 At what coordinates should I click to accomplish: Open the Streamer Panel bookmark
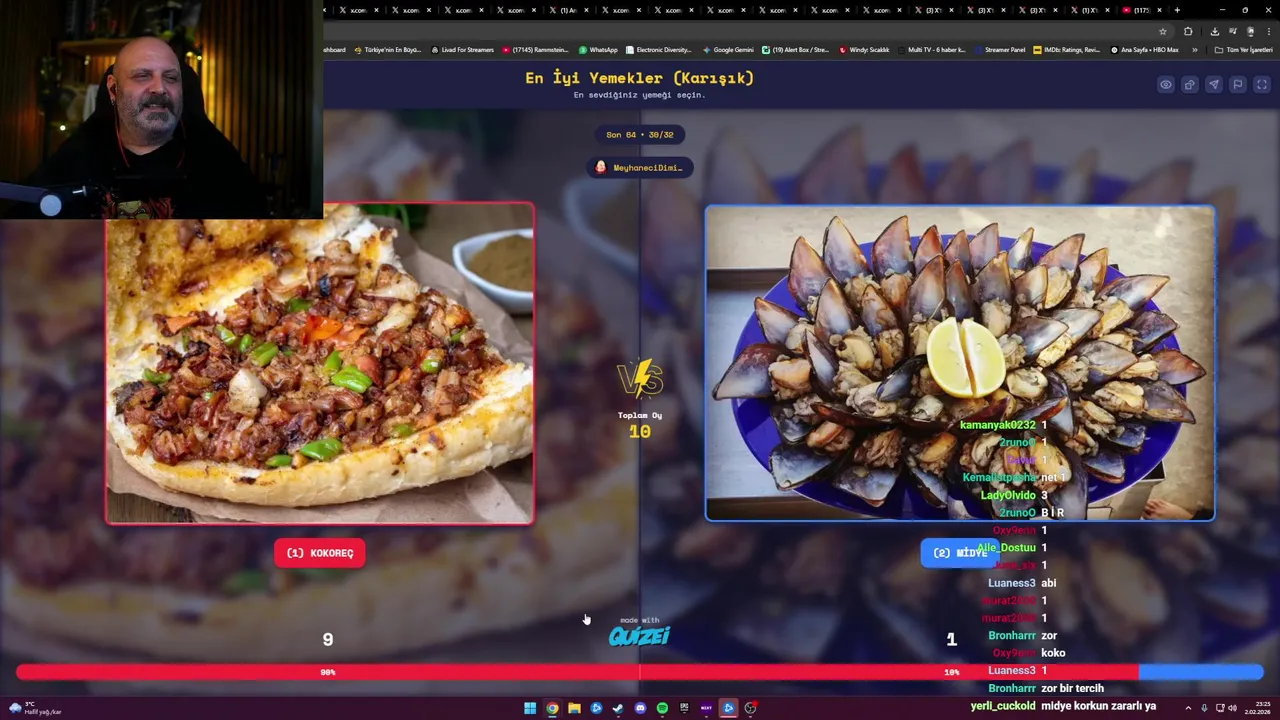click(999, 49)
